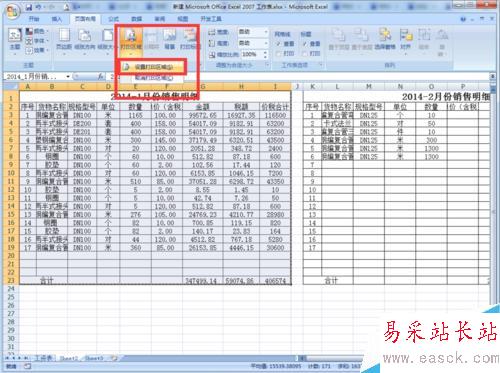
Task: Undo the last action in quick access toolbar
Action: coord(39,7)
